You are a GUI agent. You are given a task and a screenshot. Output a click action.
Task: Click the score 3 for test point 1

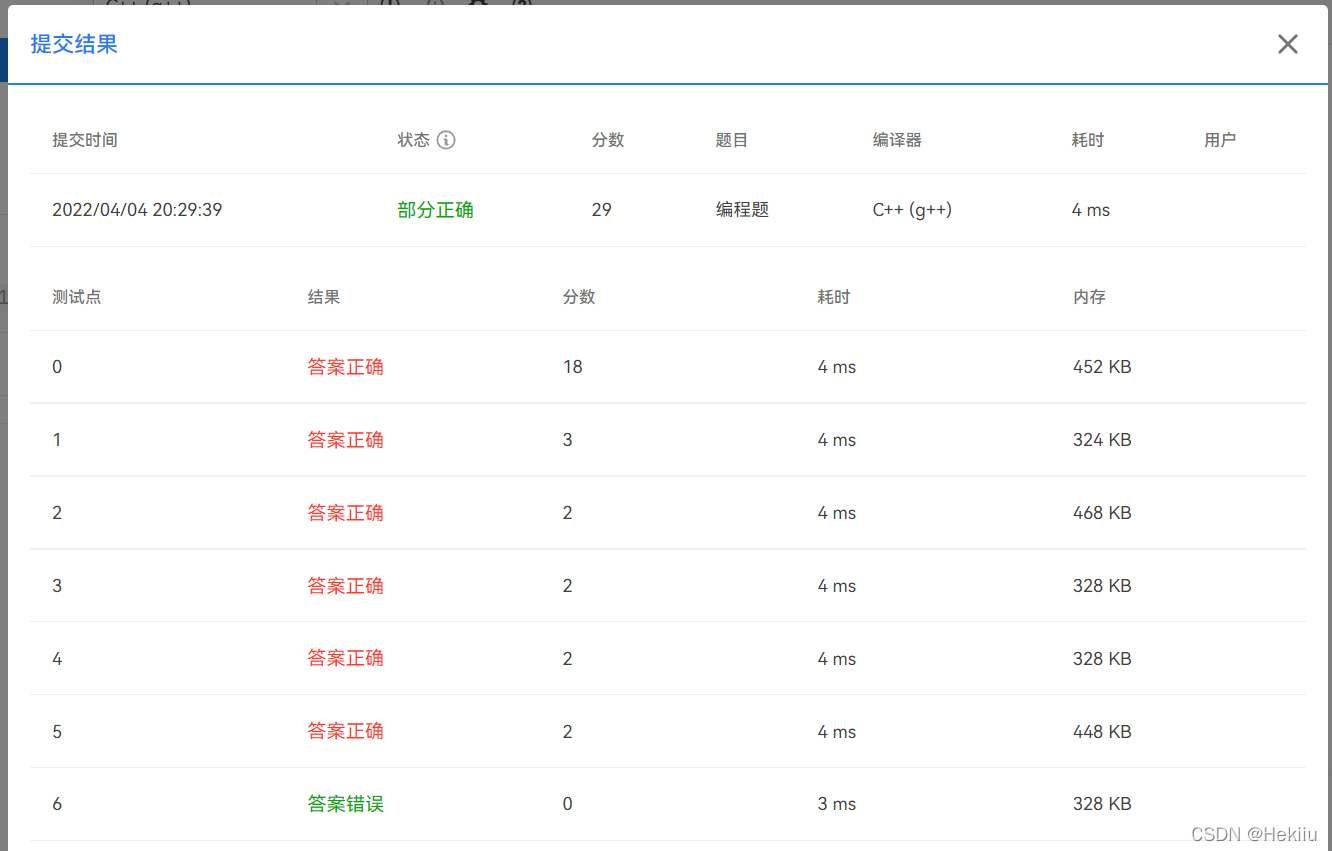point(568,440)
